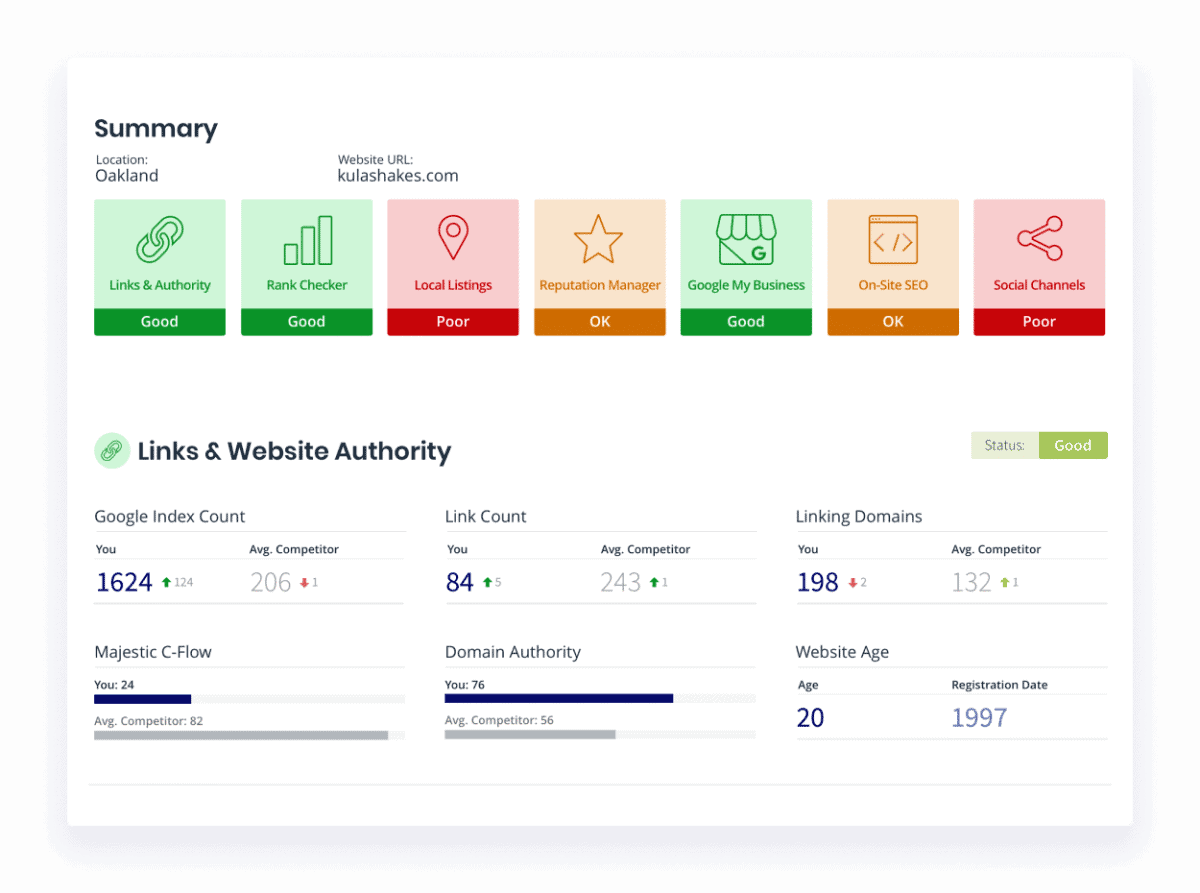Viewport: 1200px width, 893px height.
Task: Click the Good badge under Links & Authority
Action: (x=160, y=322)
